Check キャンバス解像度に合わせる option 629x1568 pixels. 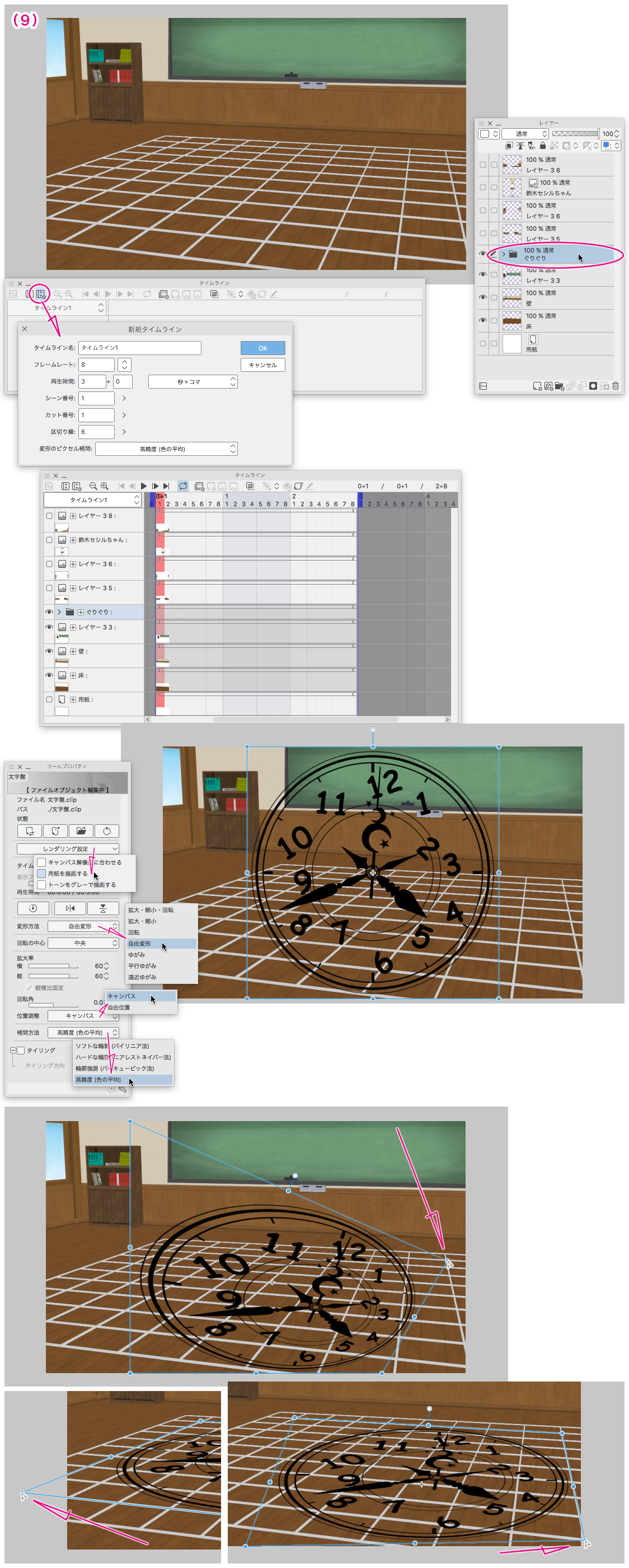click(41, 862)
